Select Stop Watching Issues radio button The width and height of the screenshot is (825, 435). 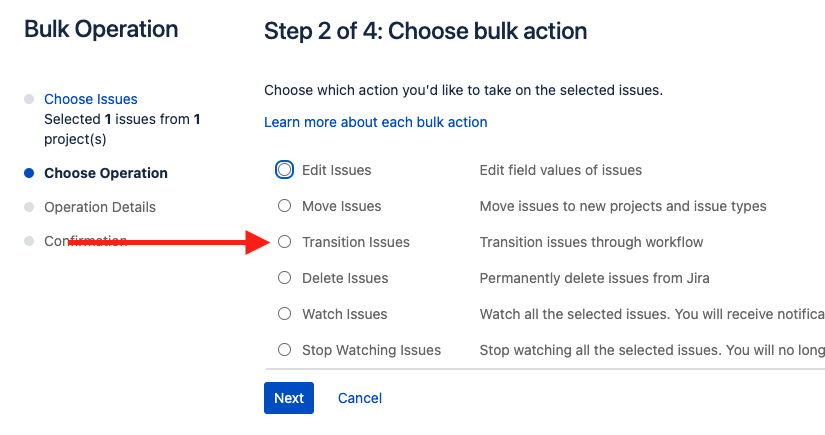coord(284,350)
